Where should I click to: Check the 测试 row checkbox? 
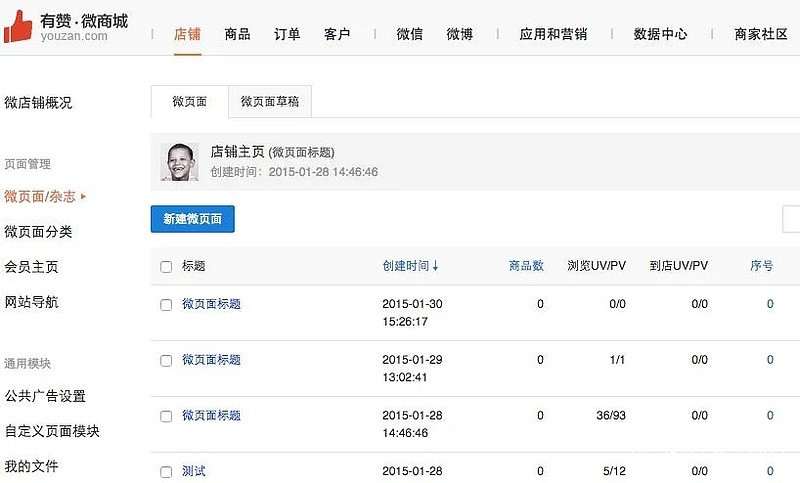(166, 472)
